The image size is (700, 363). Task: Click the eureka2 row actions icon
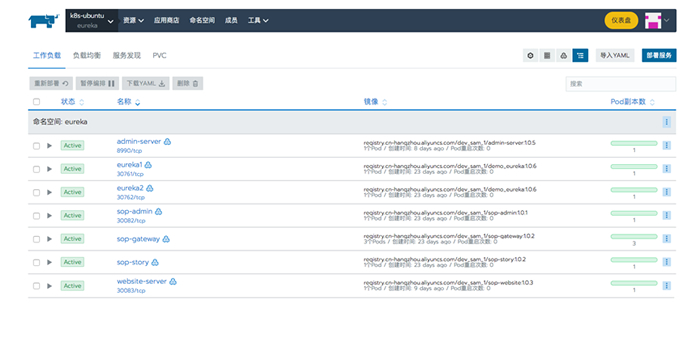tap(667, 192)
